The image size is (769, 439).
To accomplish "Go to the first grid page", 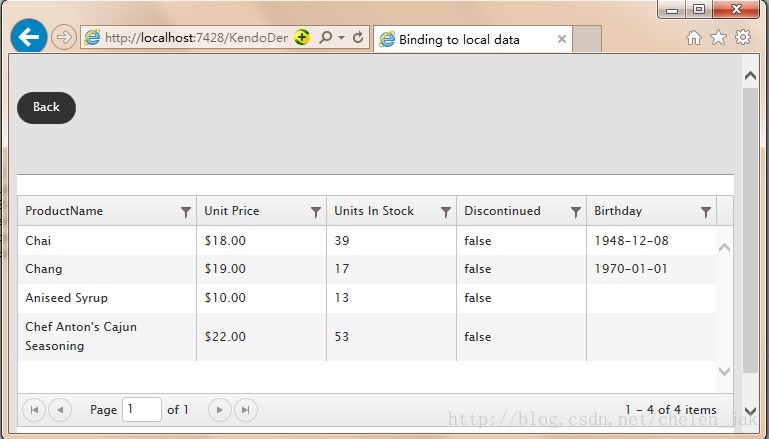I will pyautogui.click(x=34, y=410).
